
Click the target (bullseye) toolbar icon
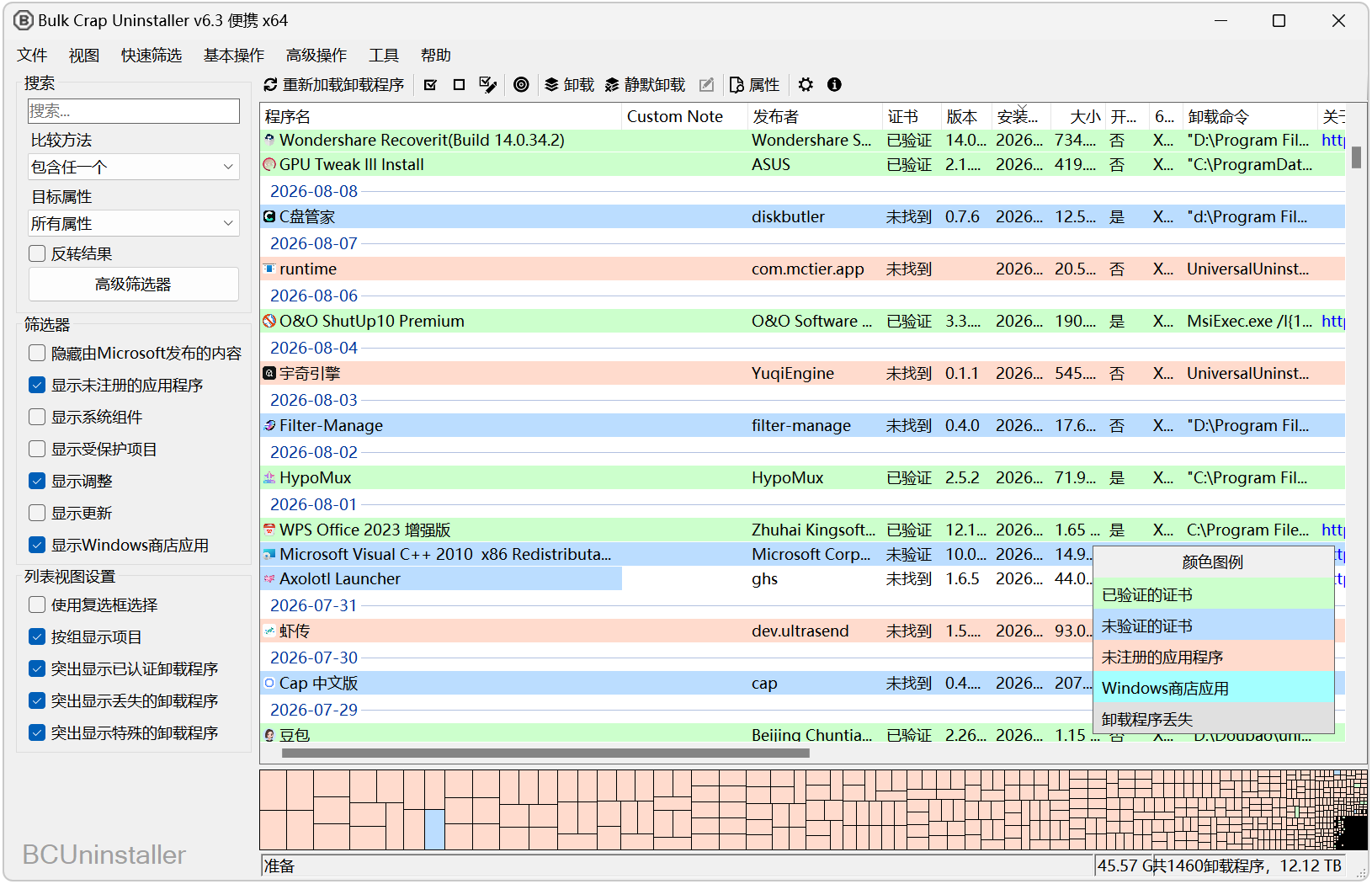pyautogui.click(x=521, y=85)
